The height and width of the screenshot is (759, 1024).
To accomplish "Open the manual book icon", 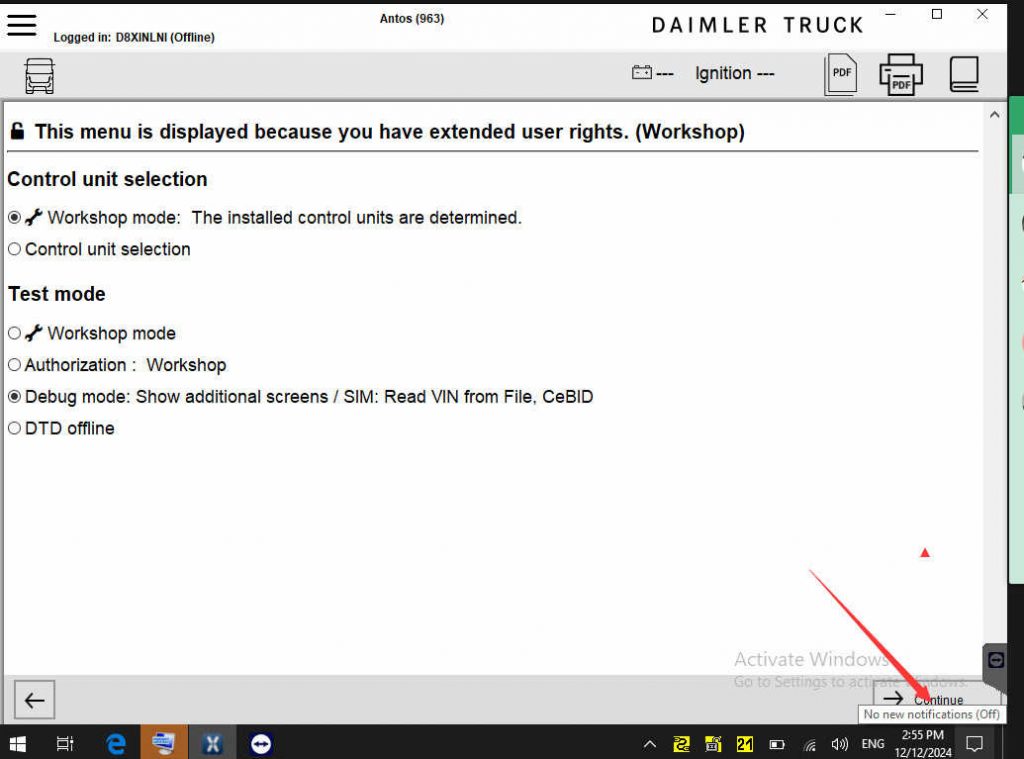I will tap(963, 74).
